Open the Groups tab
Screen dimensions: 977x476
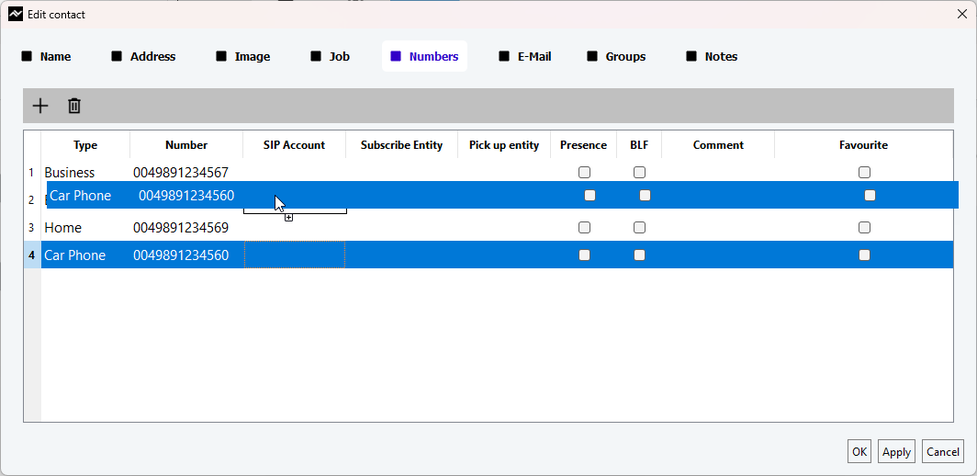(617, 57)
